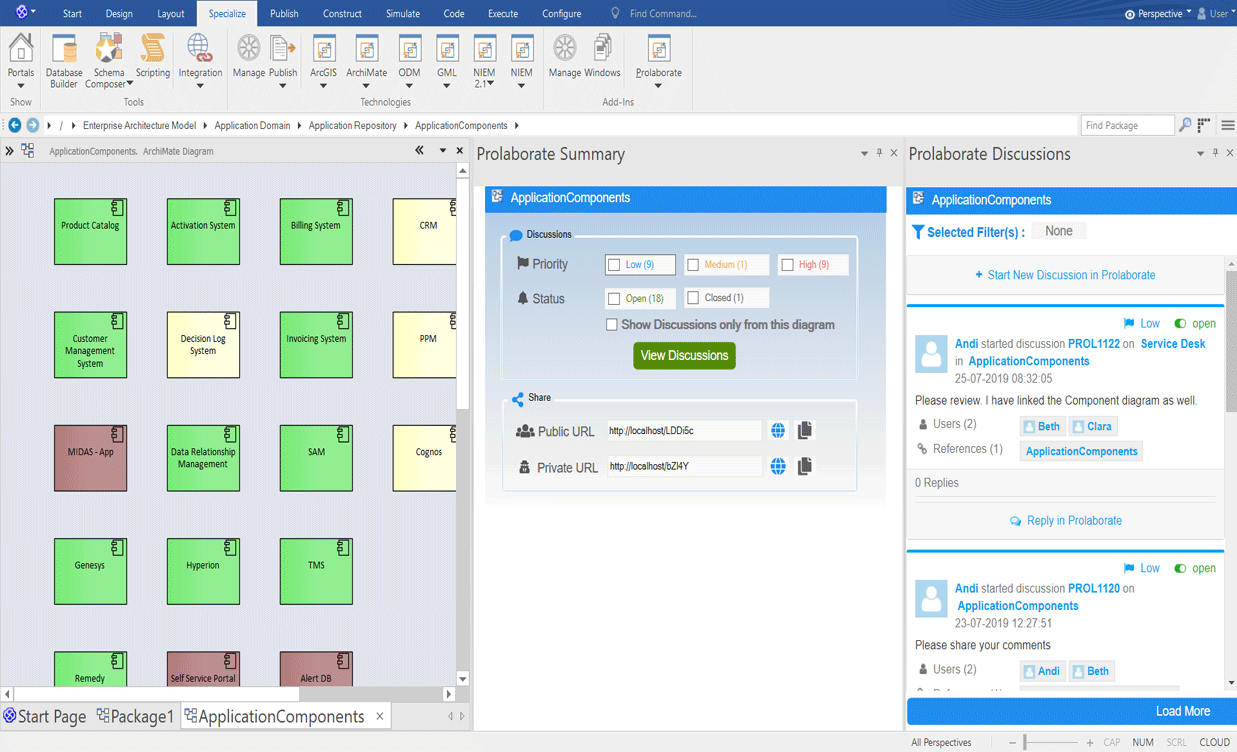Open the PROL1122 discussion link

(1094, 344)
